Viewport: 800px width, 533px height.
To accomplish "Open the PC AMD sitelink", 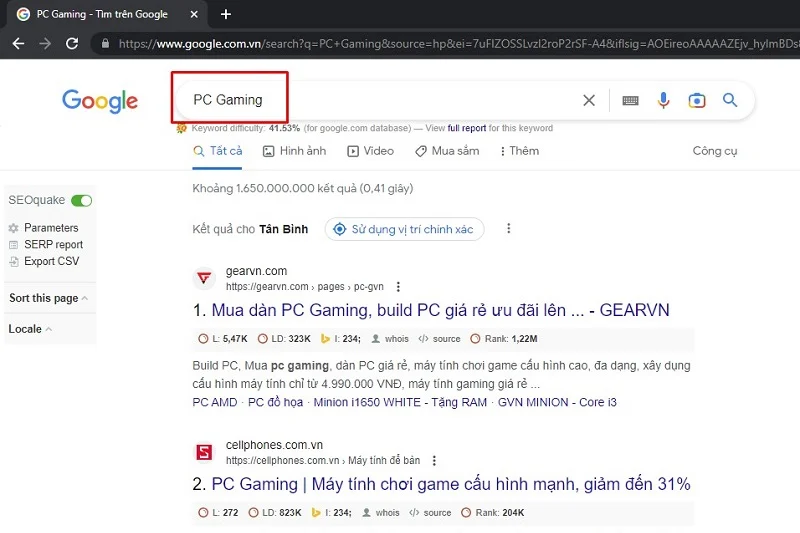I will (215, 402).
